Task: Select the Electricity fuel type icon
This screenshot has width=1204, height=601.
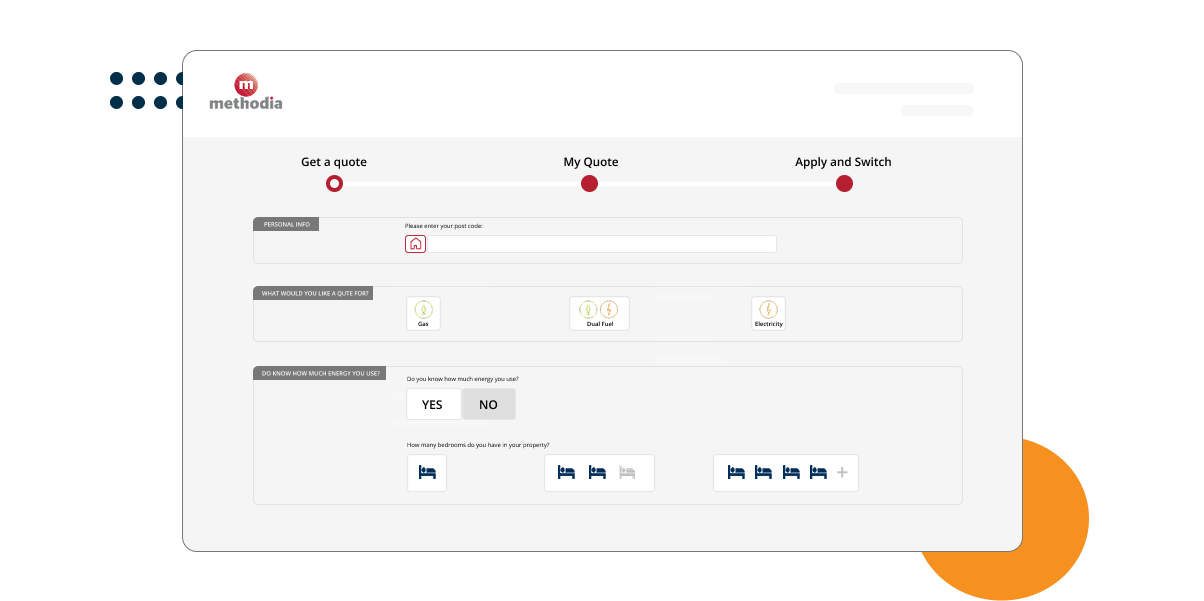Action: tap(768, 312)
